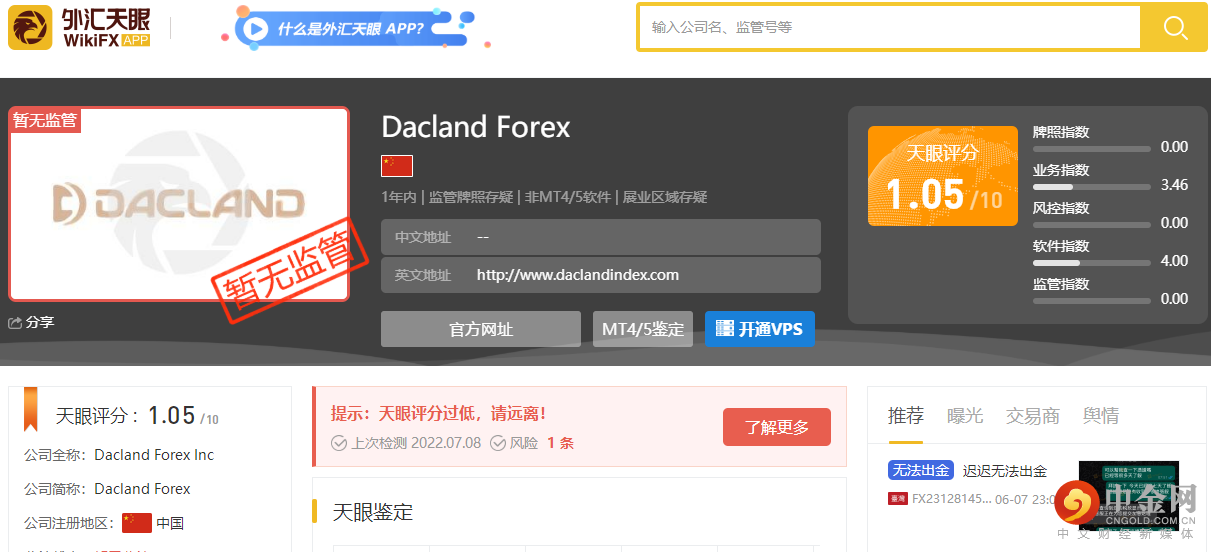The image size is (1211, 552).
Task: Focus the company name search field
Action: tap(889, 27)
